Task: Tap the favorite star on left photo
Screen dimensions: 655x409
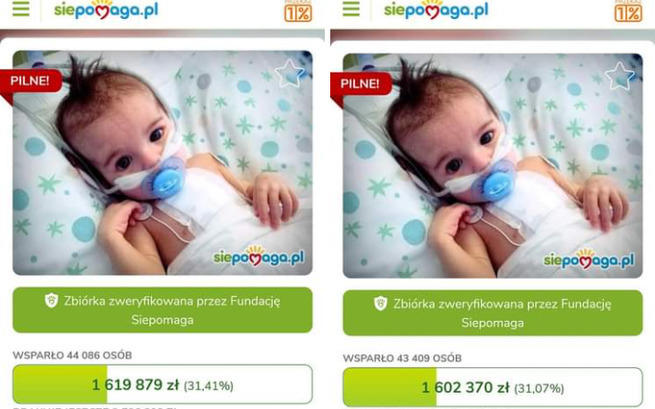Action: click(x=289, y=74)
